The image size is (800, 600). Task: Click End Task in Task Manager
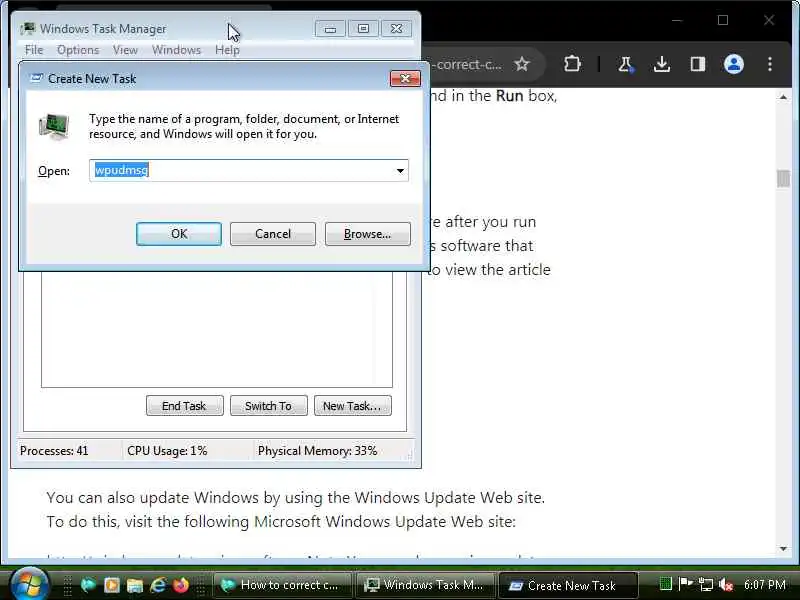184,406
